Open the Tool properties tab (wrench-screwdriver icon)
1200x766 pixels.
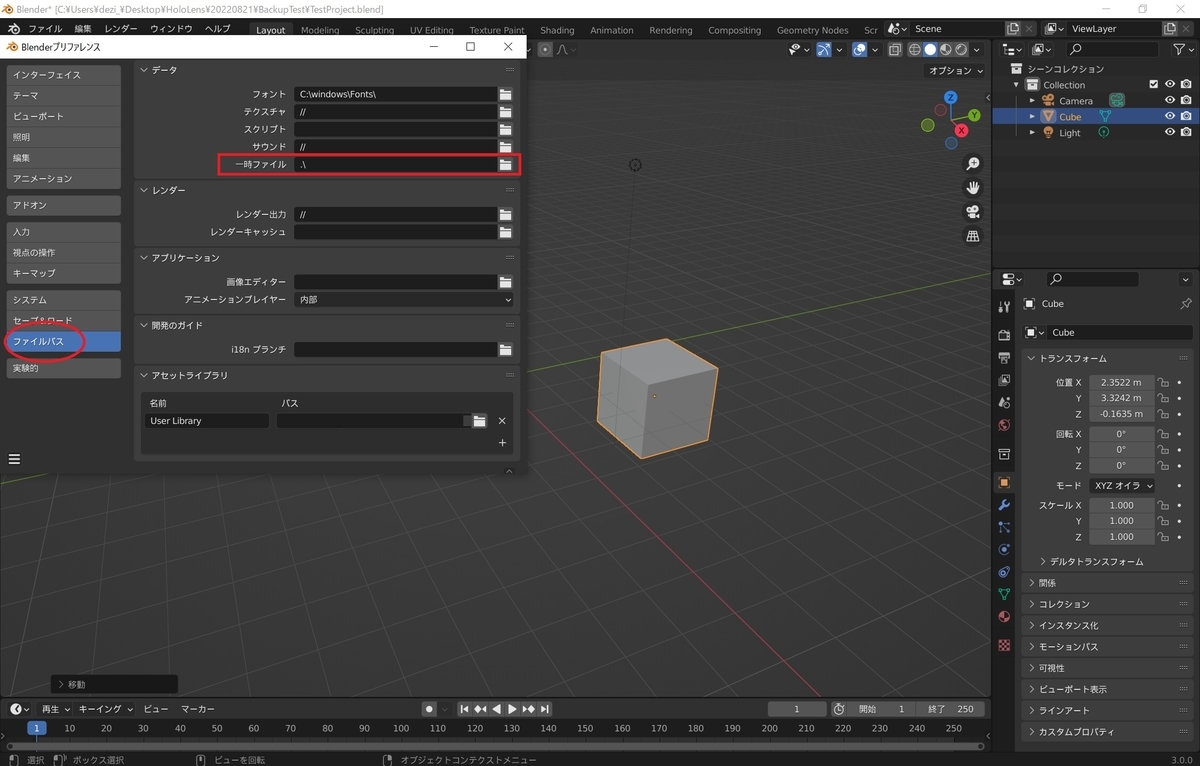(1004, 307)
